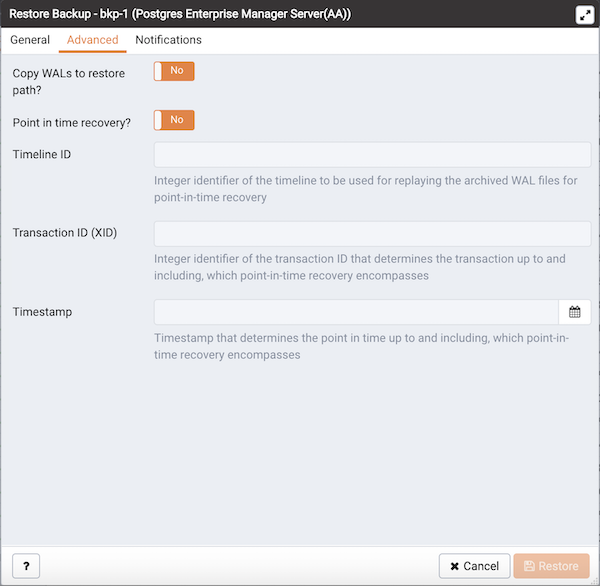Screen dimensions: 600x586
Task: Click the 'Transaction ID (XID)' label
Action: (65, 233)
